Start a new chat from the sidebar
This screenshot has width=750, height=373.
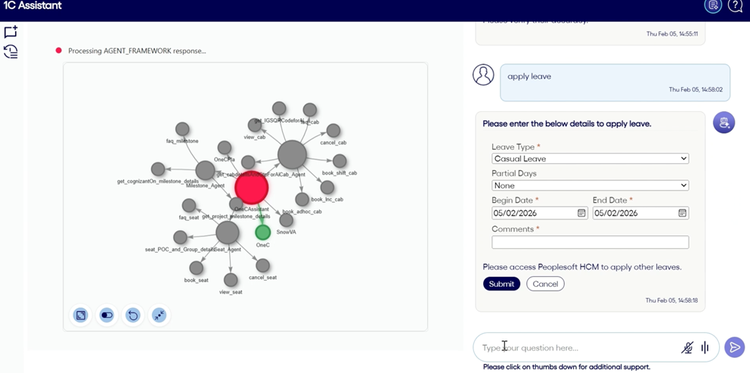point(11,32)
